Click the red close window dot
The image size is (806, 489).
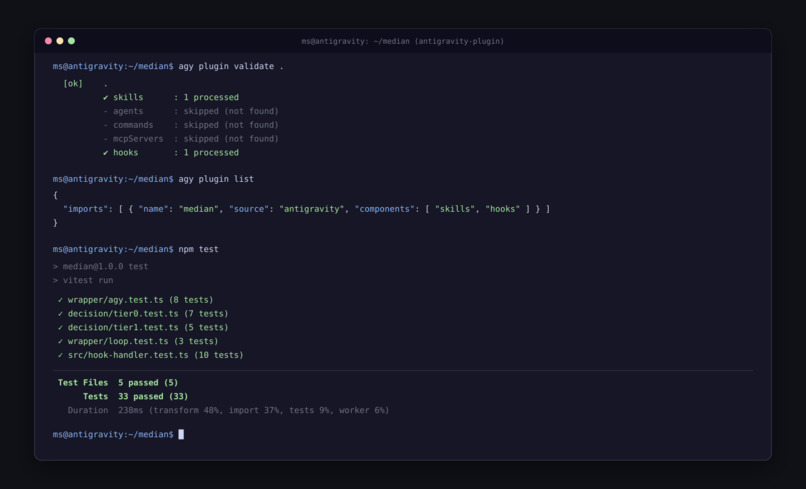pyautogui.click(x=48, y=41)
